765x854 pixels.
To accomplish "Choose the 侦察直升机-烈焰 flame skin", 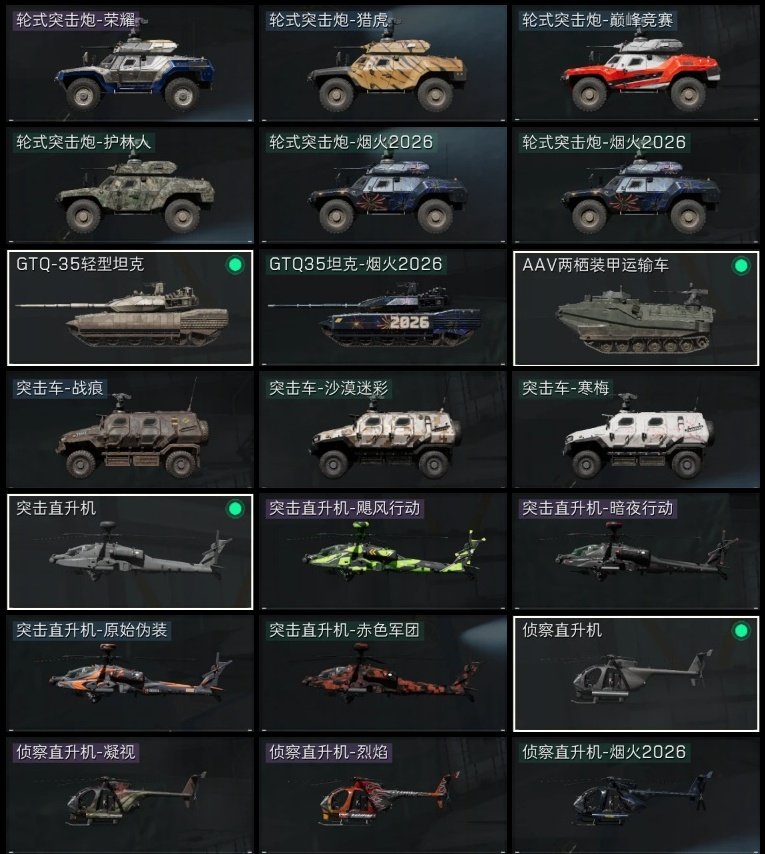I will tap(383, 795).
